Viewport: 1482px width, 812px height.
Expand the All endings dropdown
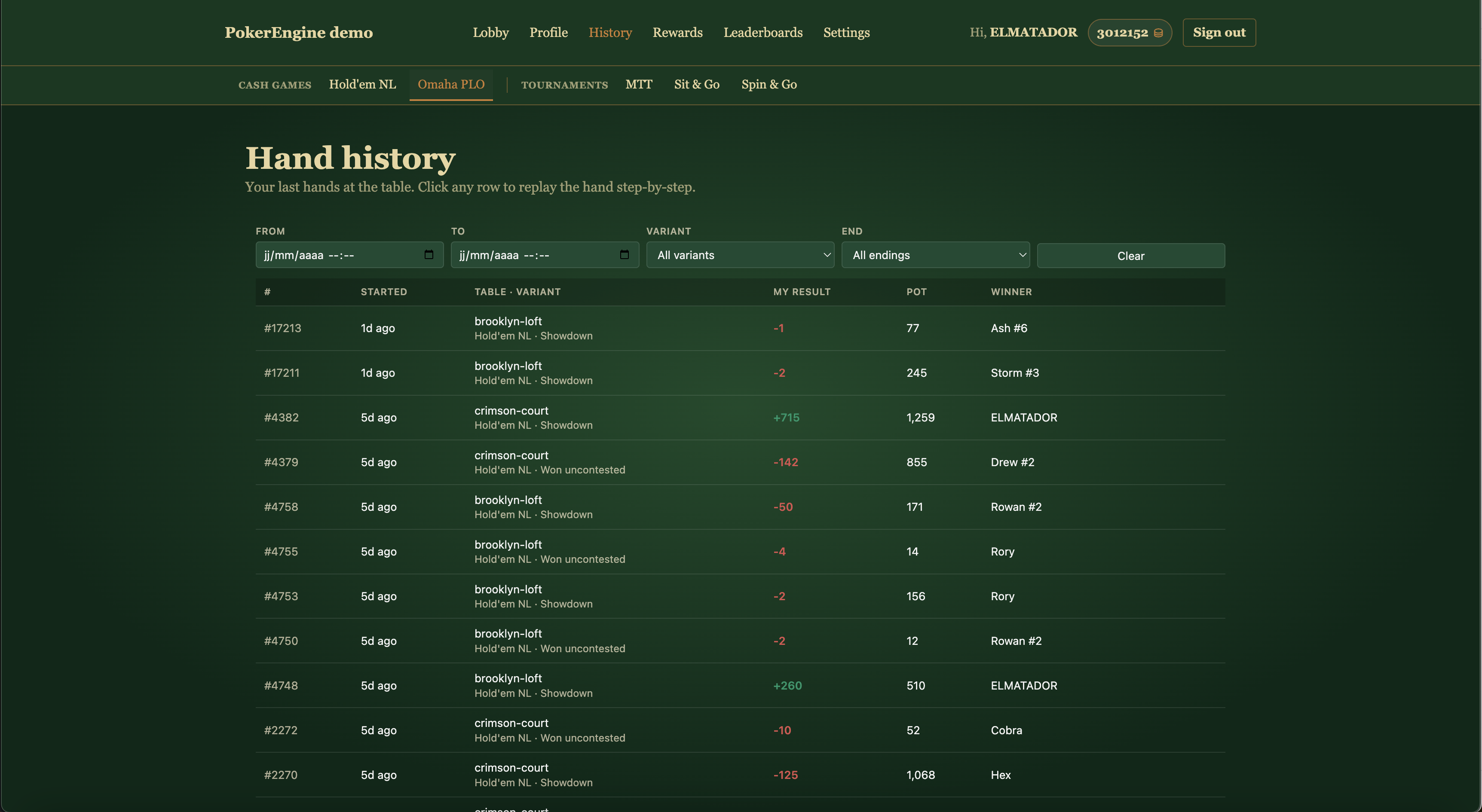click(935, 255)
